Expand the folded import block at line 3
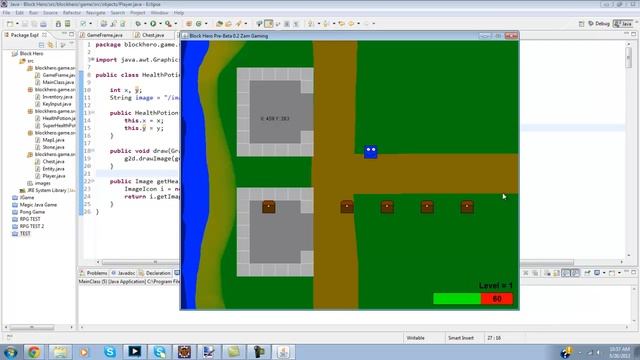 point(93,59)
